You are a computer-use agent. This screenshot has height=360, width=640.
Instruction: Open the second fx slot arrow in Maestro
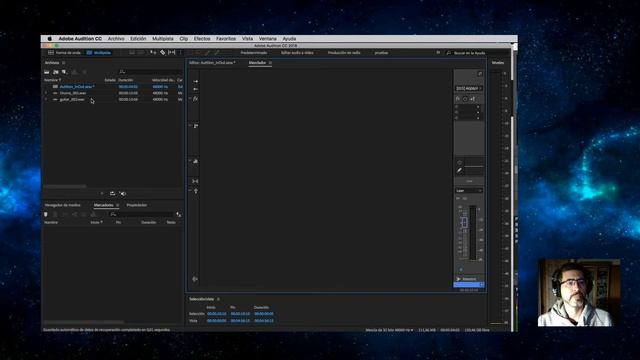click(x=478, y=112)
